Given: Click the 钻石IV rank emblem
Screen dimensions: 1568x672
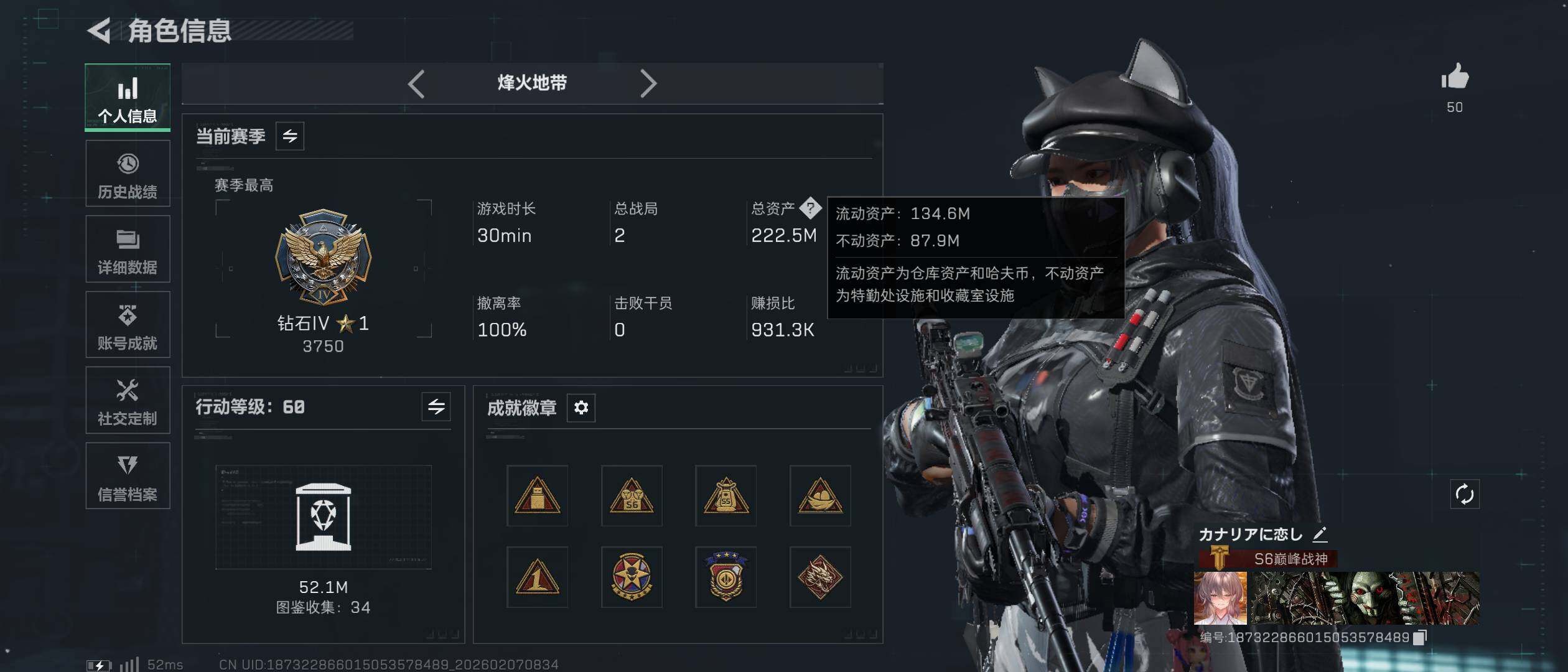Looking at the screenshot, I should pos(324,257).
